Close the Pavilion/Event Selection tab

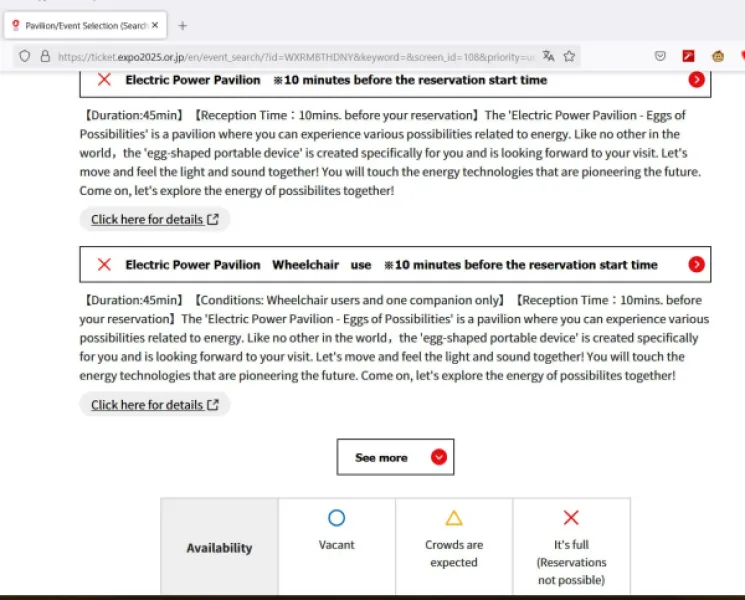pyautogui.click(x=155, y=25)
